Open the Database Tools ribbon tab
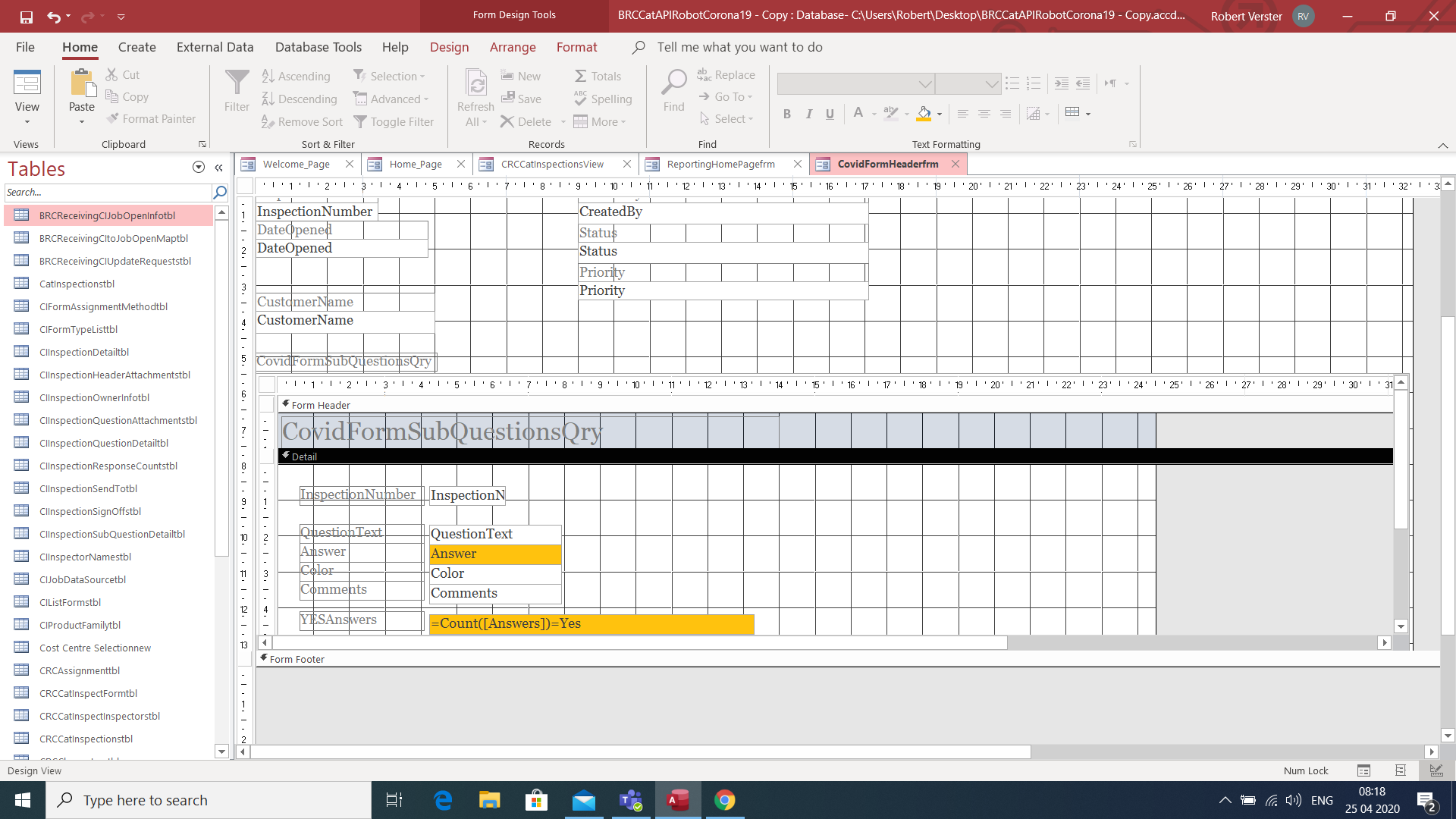Screen dimensions: 1456x819 point(318,47)
